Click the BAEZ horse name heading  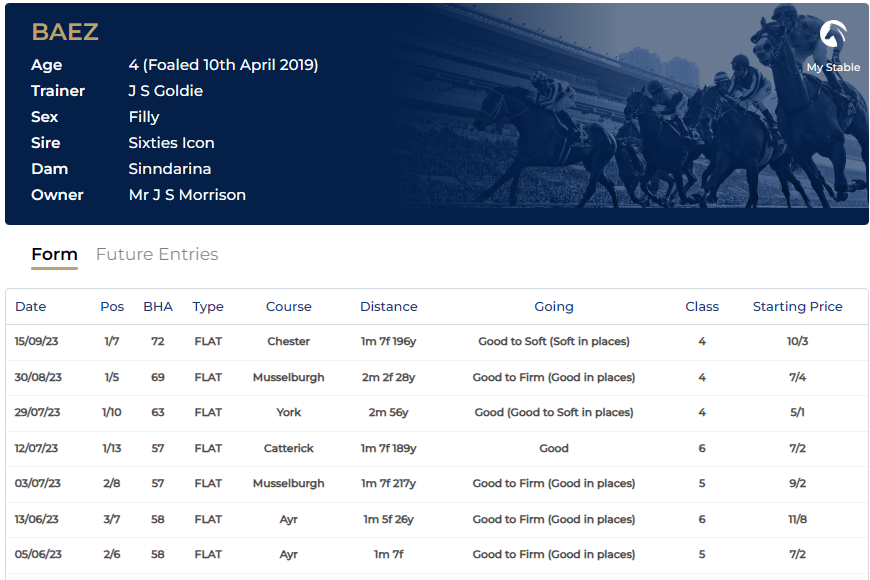65,32
